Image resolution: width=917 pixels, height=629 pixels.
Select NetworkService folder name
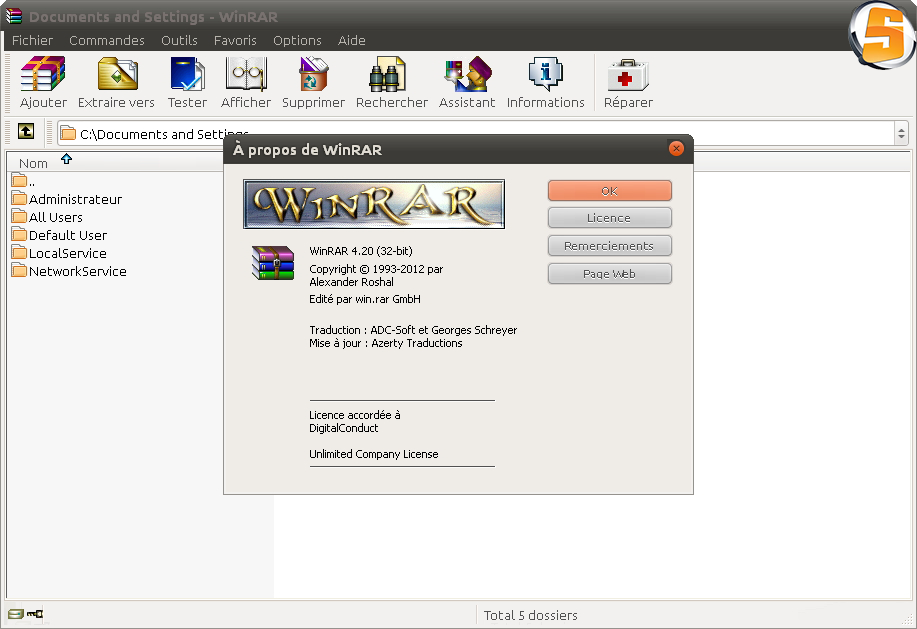coord(78,271)
